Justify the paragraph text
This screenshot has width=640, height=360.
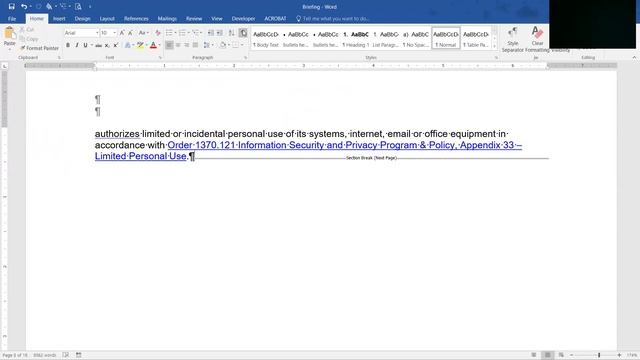pos(196,45)
